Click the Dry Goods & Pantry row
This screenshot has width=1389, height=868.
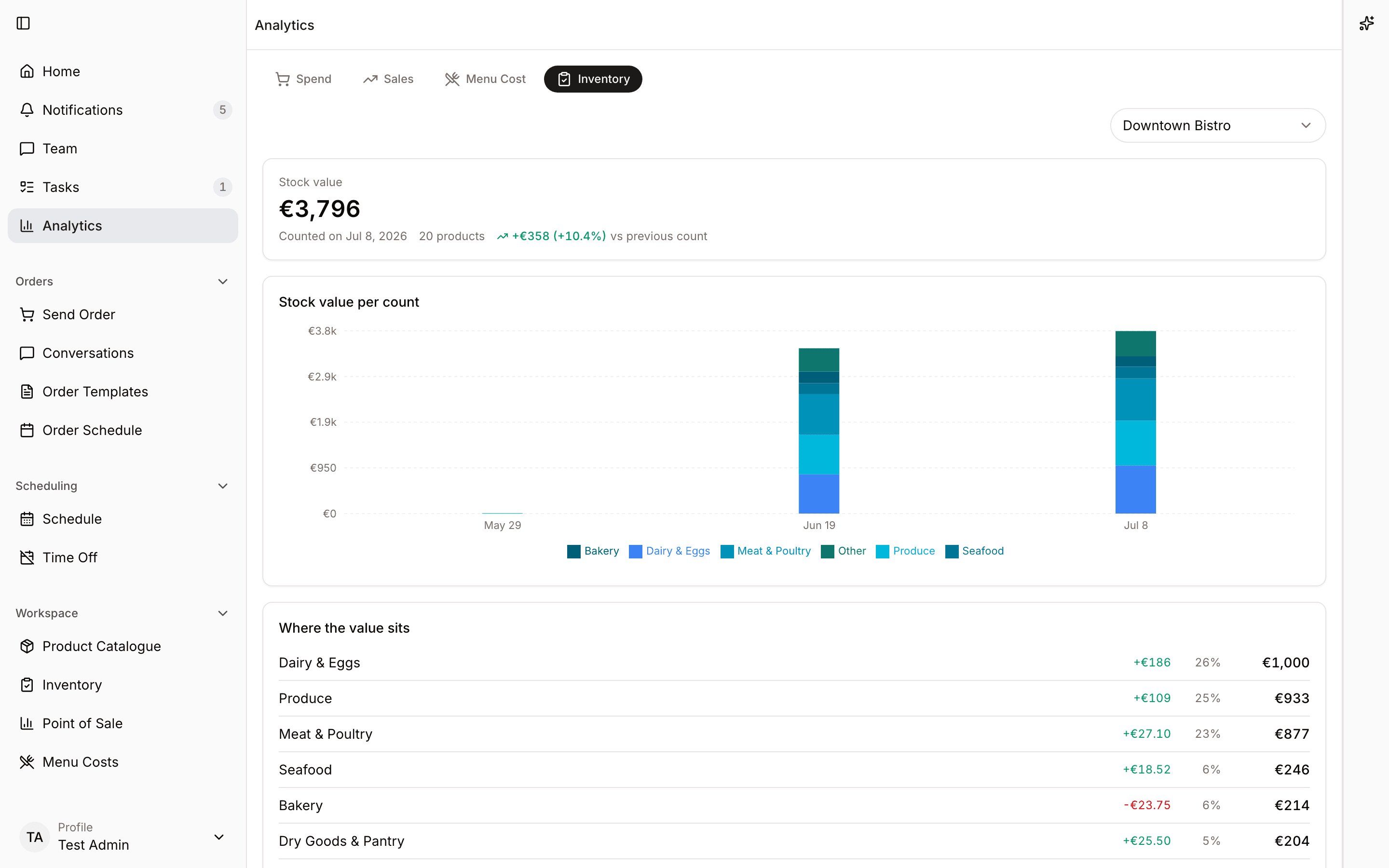point(794,841)
